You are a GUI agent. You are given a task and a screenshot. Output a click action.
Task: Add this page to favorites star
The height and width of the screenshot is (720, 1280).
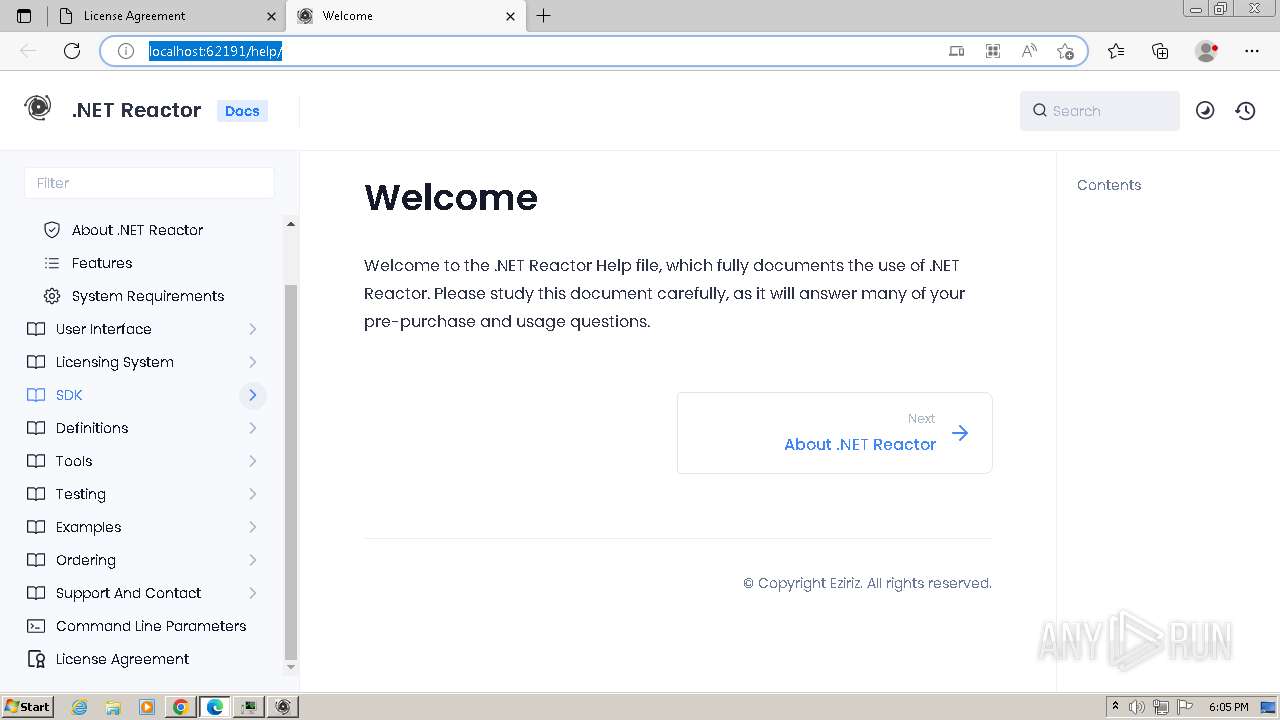(1065, 51)
